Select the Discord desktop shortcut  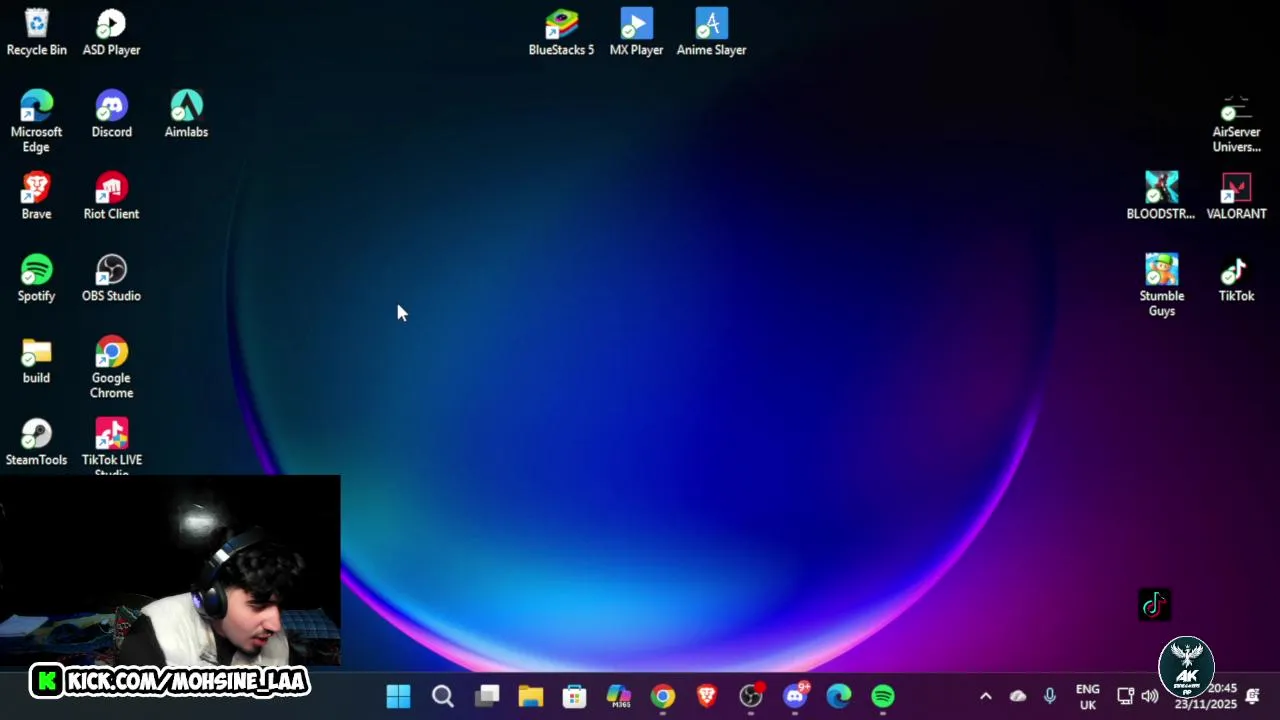coord(111,114)
